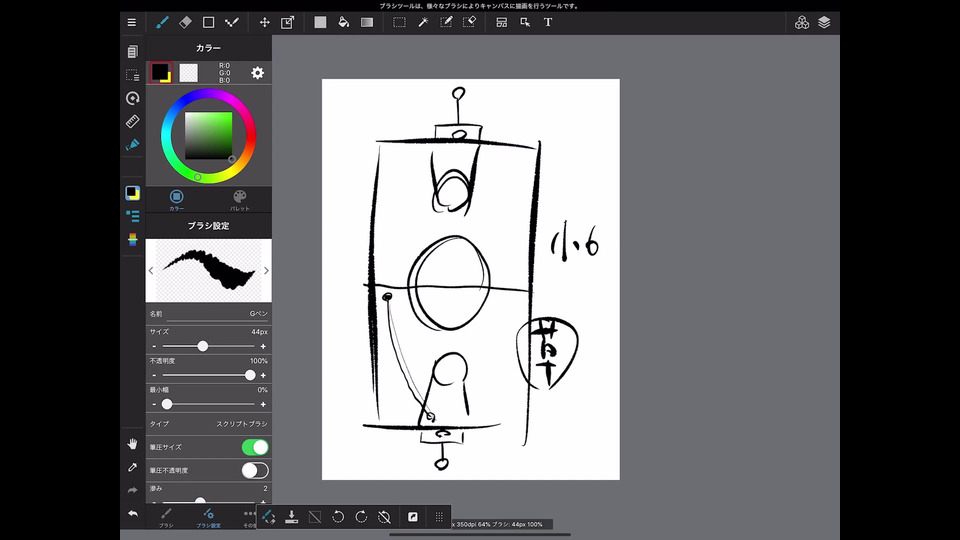Click brush-eraser switch icon in bottom bar
960x540 pixels.
(268, 517)
